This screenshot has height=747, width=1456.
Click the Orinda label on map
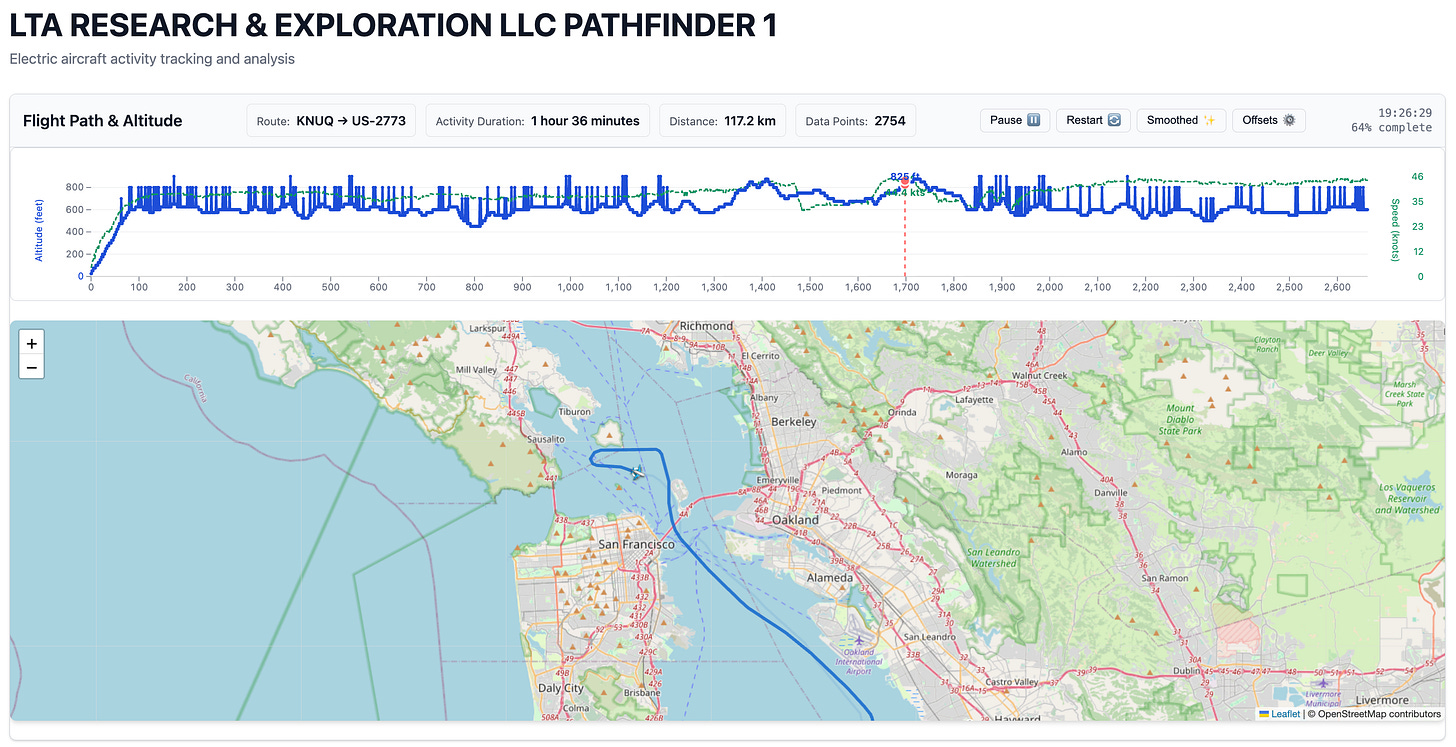point(902,412)
